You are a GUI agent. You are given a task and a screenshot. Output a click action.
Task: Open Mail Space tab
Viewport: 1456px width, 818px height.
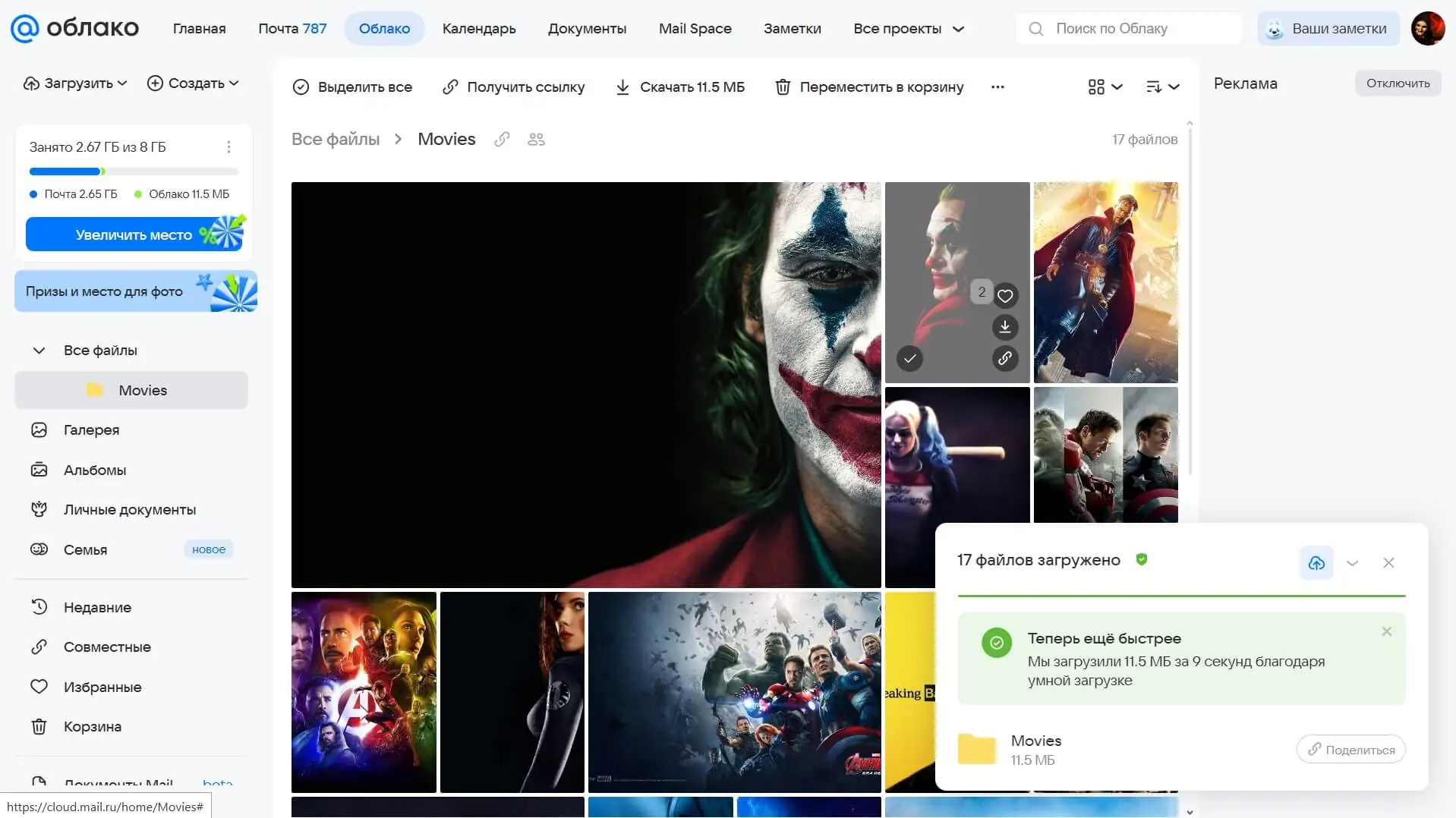[x=695, y=29]
